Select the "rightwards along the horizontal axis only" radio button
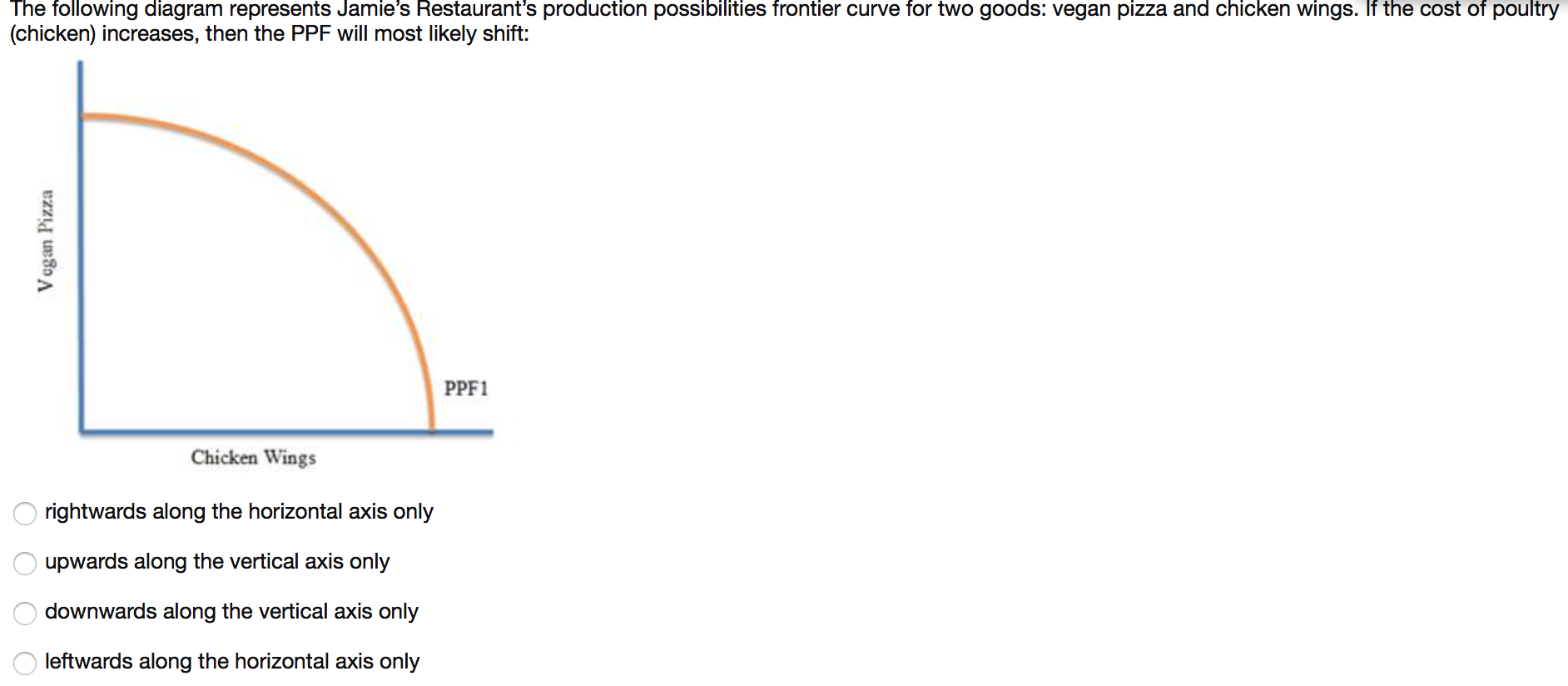The image size is (1568, 686). tap(25, 513)
